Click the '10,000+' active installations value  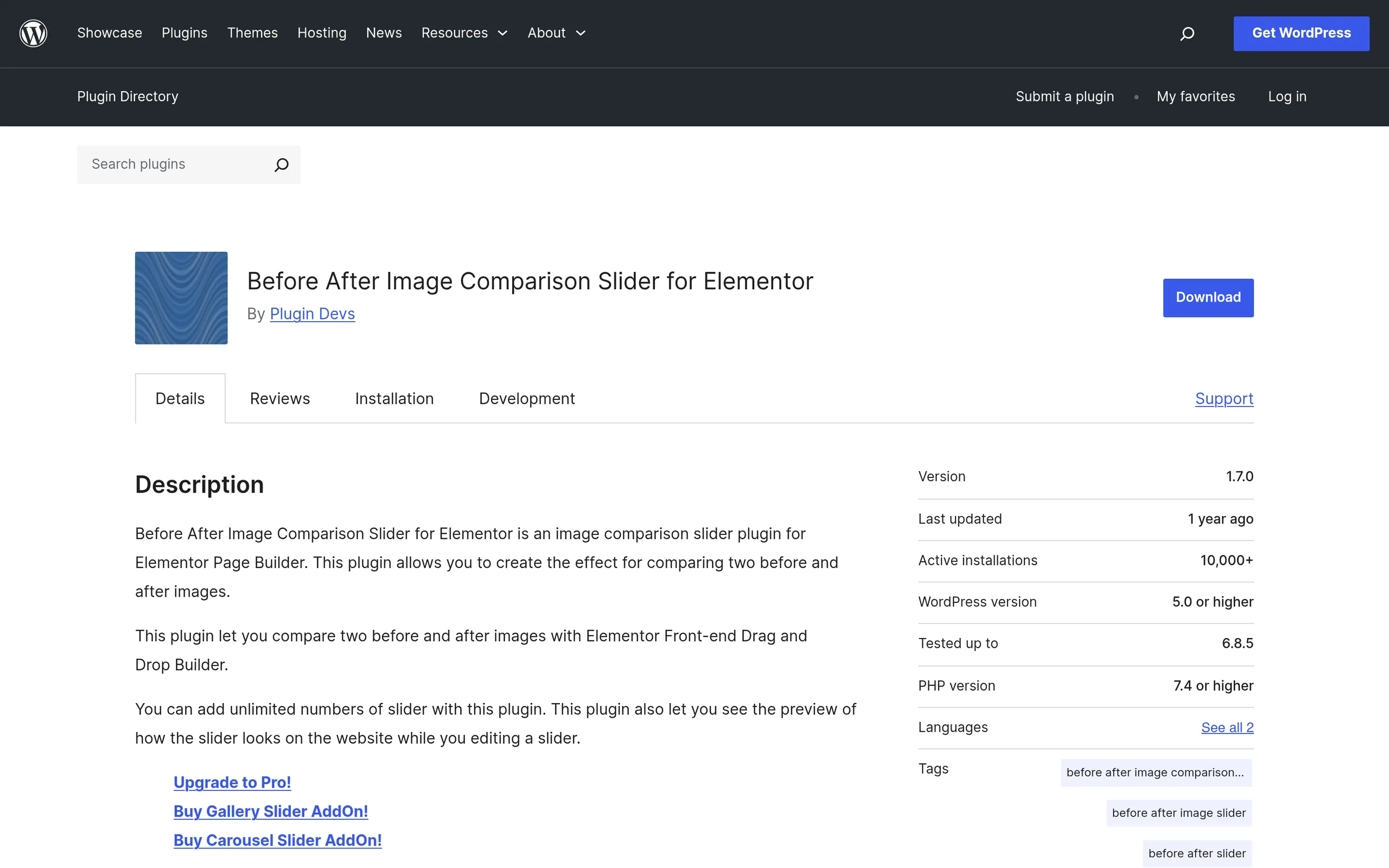tap(1227, 560)
